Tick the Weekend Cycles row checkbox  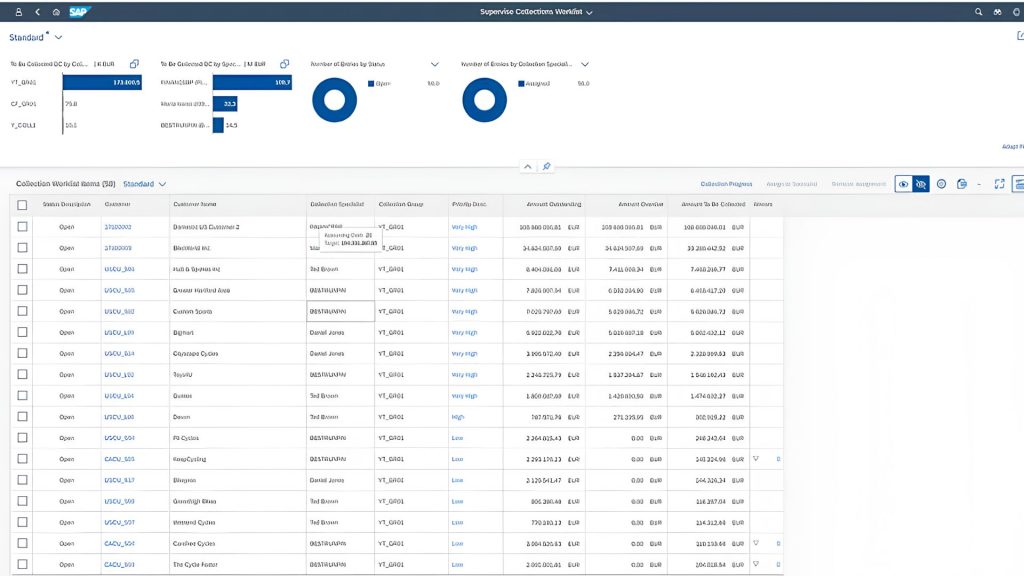22,522
